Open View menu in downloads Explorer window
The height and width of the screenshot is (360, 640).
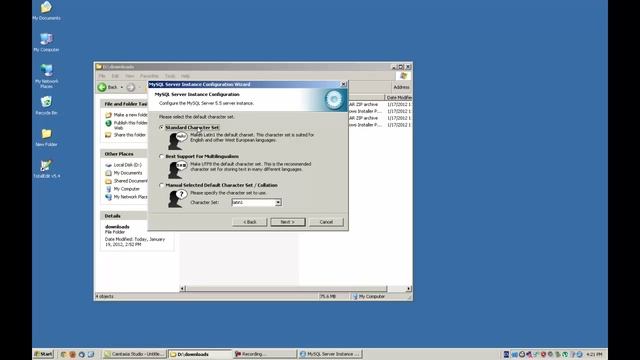tap(130, 76)
